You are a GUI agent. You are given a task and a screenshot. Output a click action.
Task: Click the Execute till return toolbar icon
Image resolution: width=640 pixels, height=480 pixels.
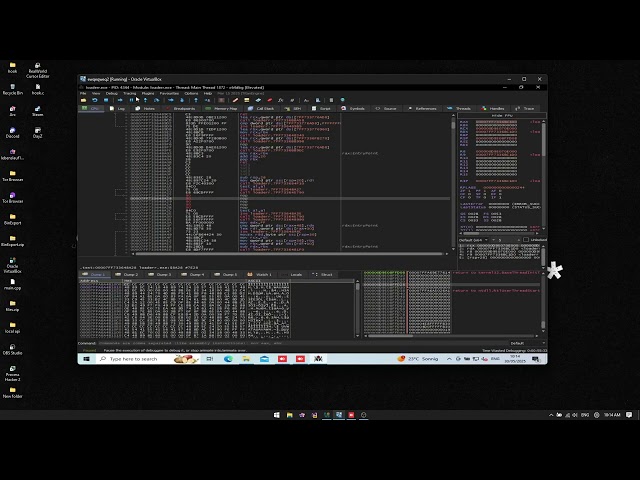click(196, 100)
